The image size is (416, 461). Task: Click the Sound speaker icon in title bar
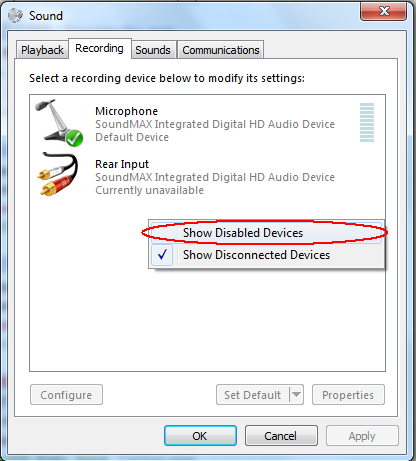coord(15,16)
